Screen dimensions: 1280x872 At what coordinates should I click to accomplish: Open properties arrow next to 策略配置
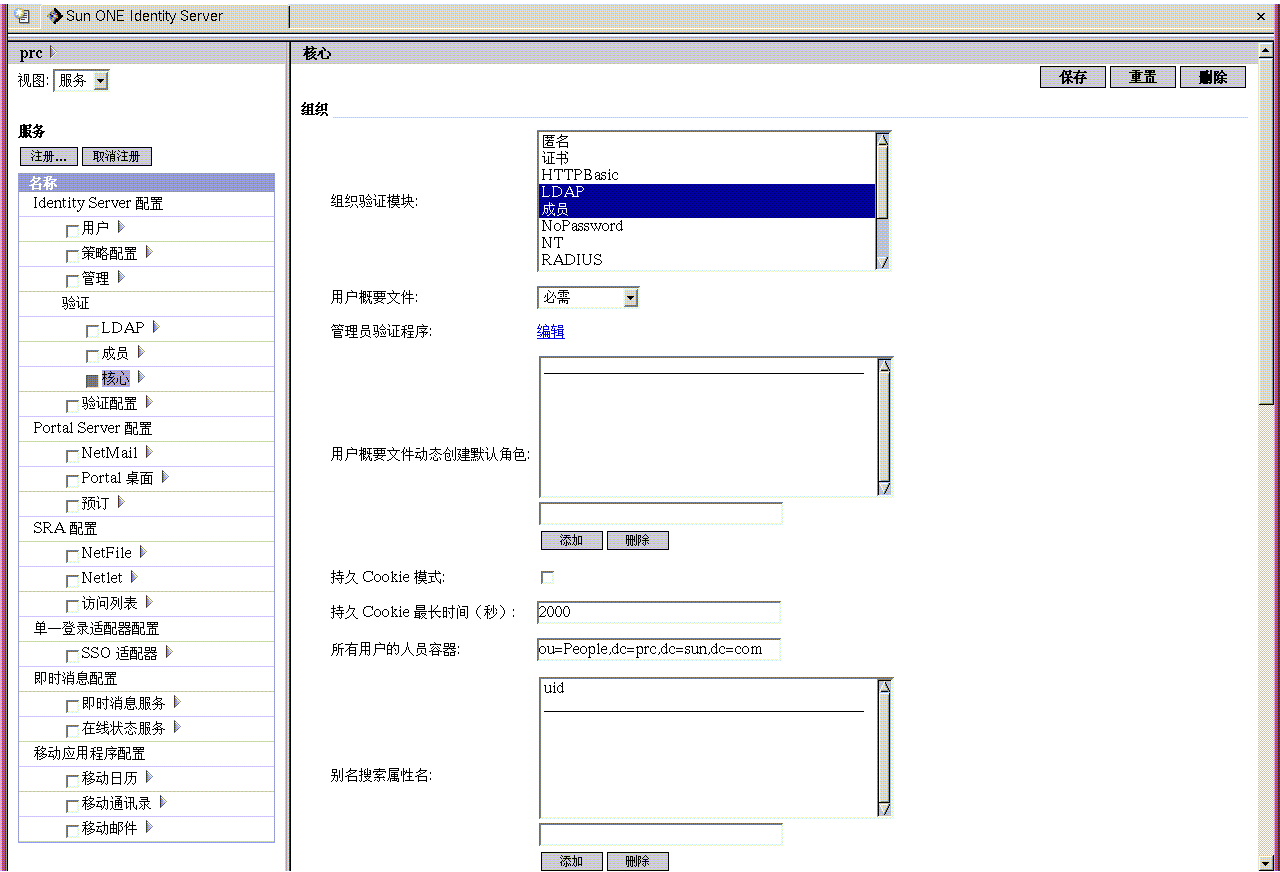[149, 252]
